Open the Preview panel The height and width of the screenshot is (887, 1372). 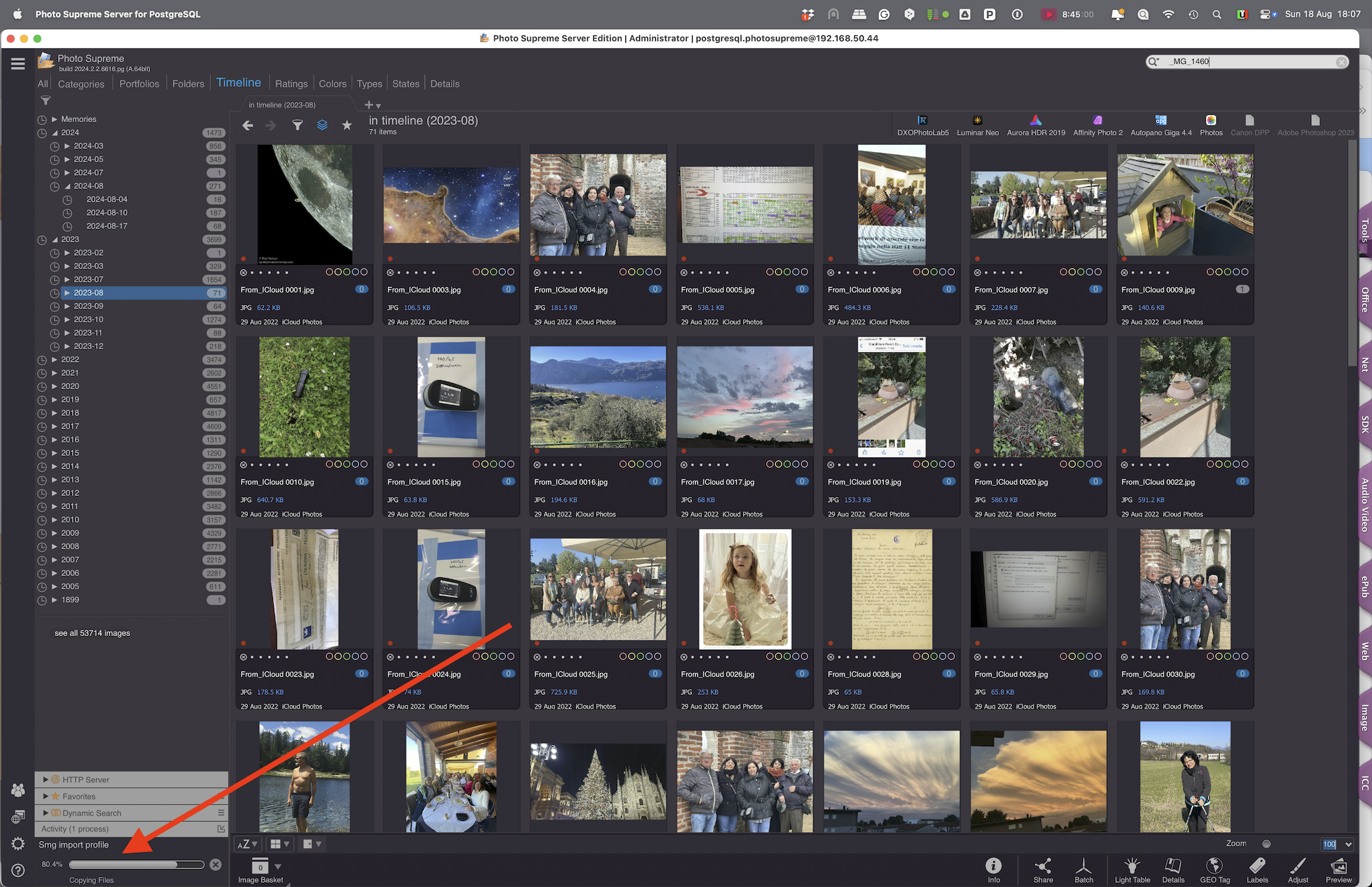click(1339, 870)
